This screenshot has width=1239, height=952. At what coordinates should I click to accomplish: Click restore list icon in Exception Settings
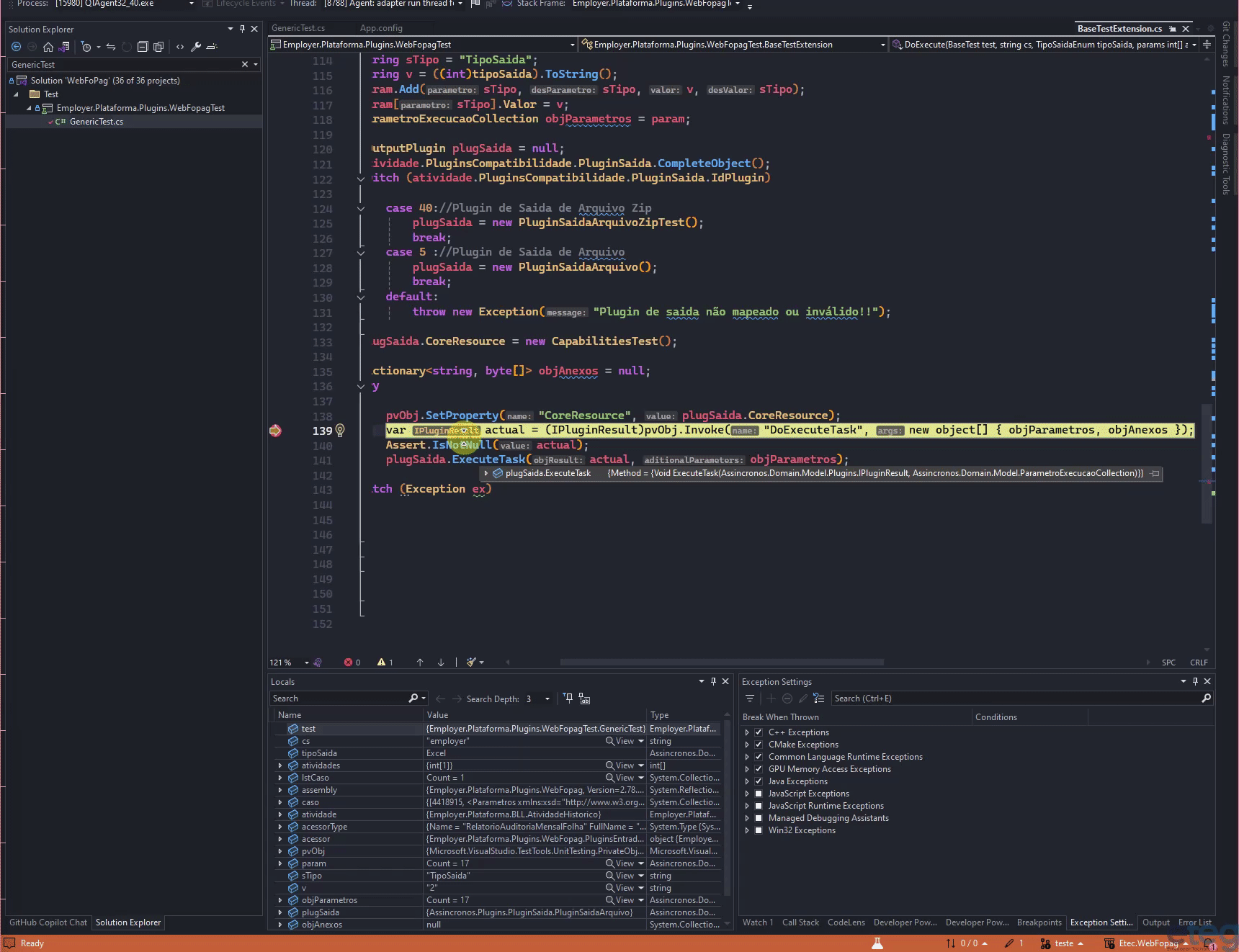point(818,699)
